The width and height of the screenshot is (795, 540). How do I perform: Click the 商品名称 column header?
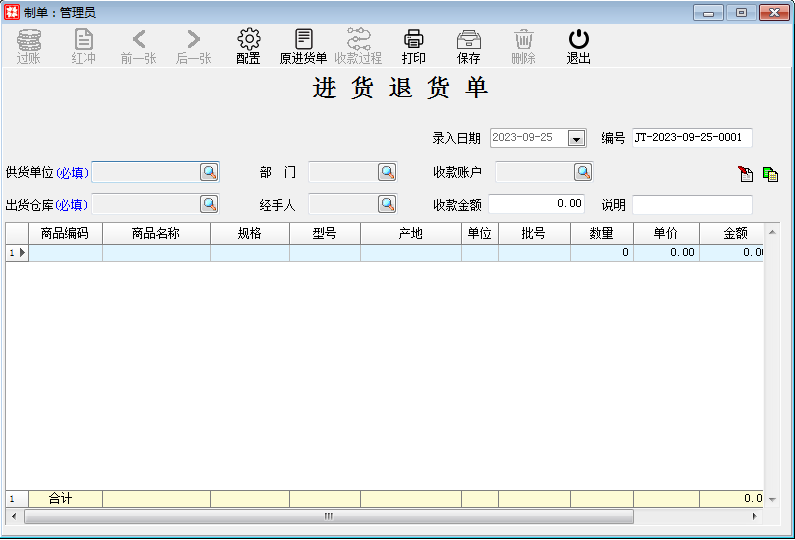(x=156, y=233)
